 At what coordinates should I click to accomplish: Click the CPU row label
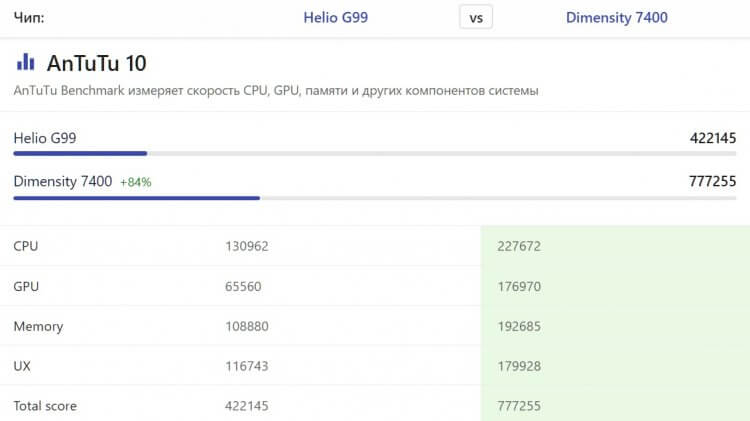(x=26, y=246)
